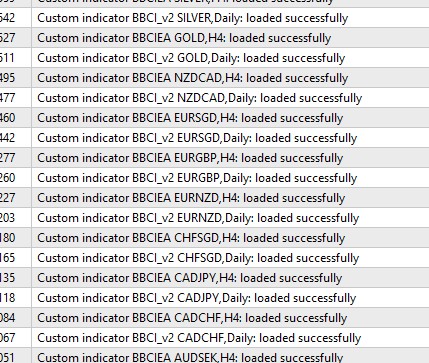This screenshot has height=363, width=429.
Task: Select the BBCIEA CHFSGD,H4 loaded message
Action: (x=191, y=238)
